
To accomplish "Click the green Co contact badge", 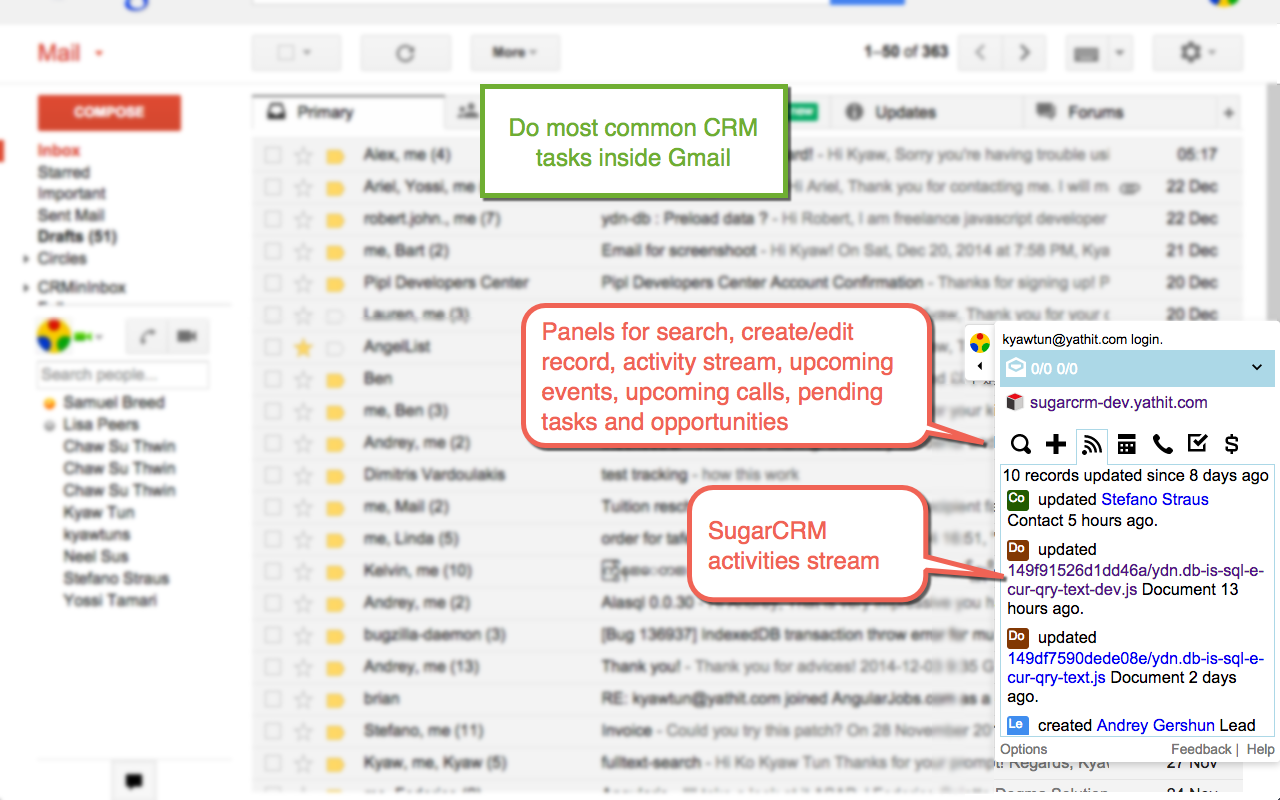I will click(1017, 499).
